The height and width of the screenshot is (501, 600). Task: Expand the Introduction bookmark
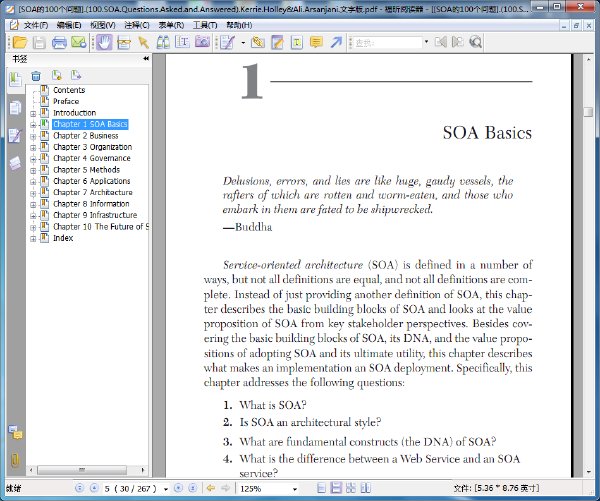pyautogui.click(x=33, y=113)
